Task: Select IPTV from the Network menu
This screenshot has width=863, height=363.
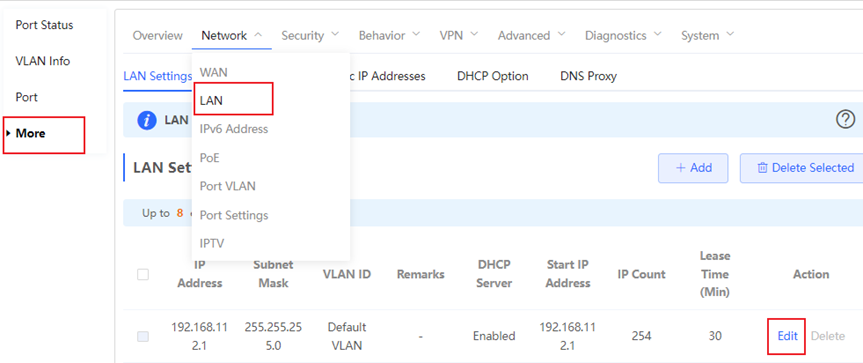Action: [x=212, y=243]
